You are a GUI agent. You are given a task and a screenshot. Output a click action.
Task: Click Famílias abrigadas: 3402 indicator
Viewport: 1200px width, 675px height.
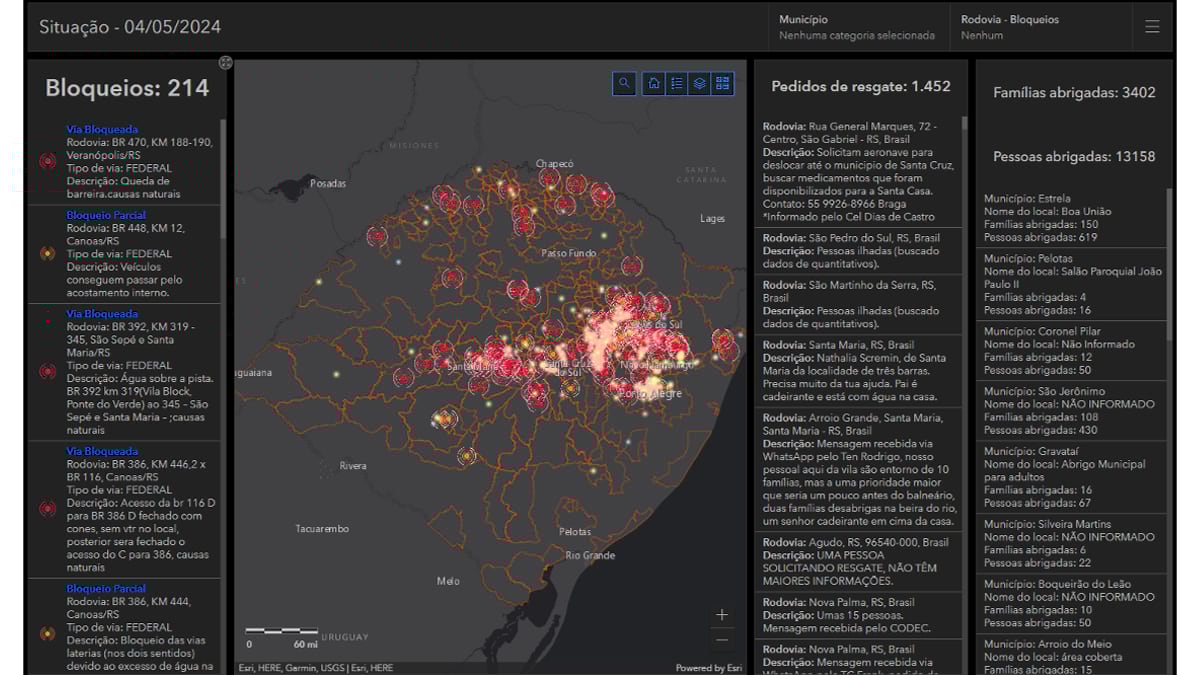coord(1074,92)
